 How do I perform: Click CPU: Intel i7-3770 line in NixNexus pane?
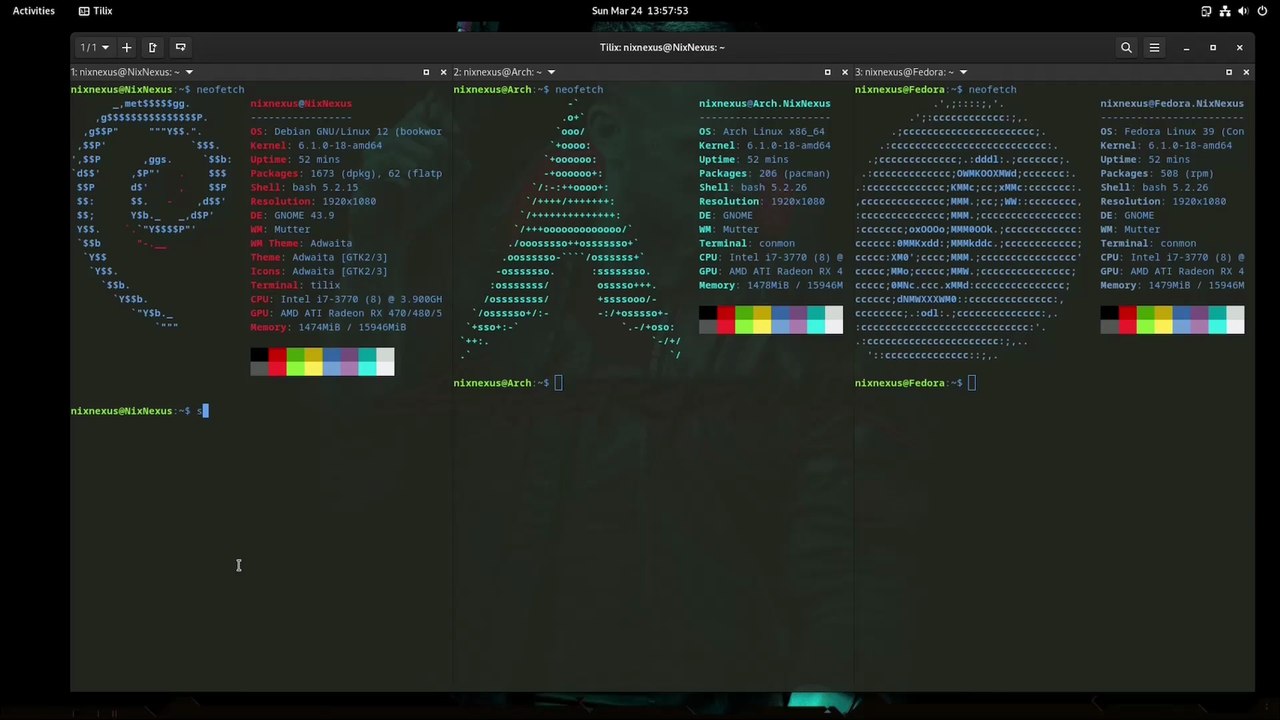click(x=346, y=299)
